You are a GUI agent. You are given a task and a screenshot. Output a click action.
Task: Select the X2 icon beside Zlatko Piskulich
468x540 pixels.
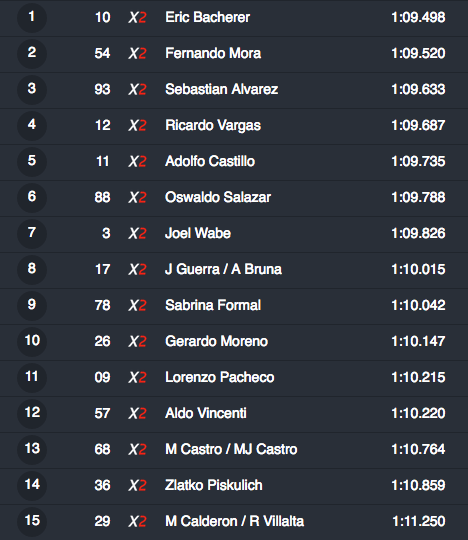tap(137, 486)
